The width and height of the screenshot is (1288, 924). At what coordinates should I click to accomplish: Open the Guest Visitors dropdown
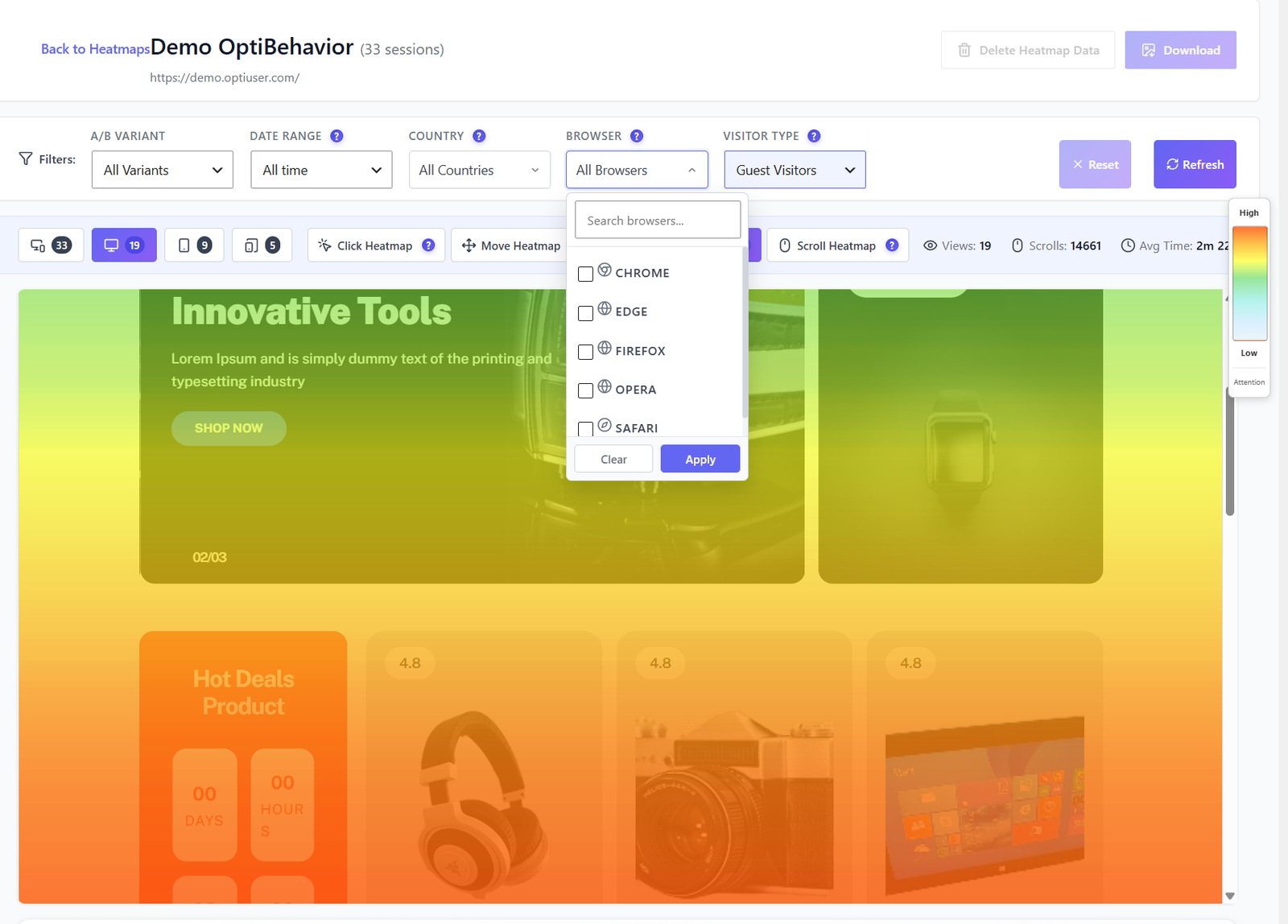pos(795,170)
